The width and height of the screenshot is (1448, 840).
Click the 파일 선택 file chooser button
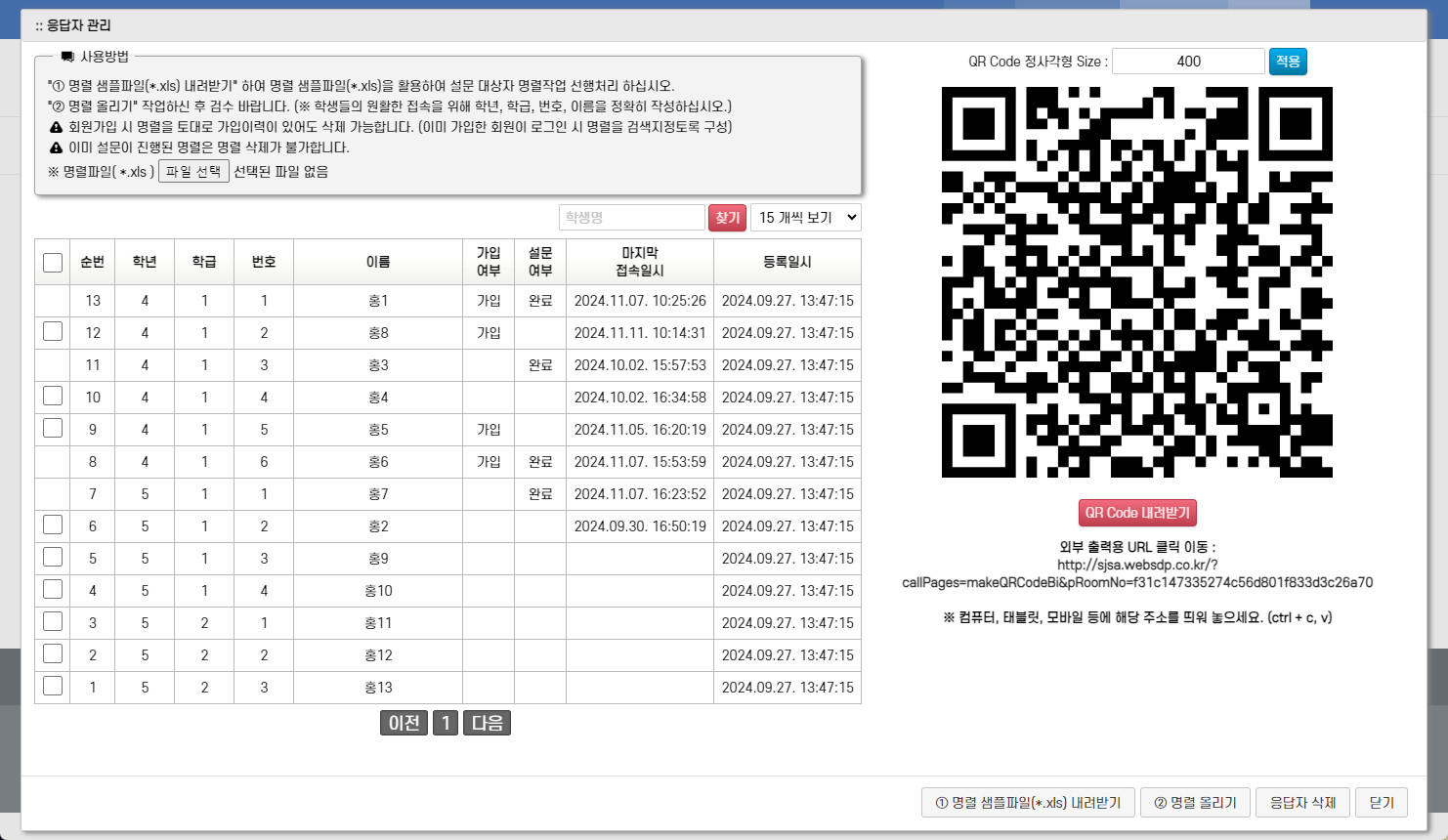tap(193, 172)
